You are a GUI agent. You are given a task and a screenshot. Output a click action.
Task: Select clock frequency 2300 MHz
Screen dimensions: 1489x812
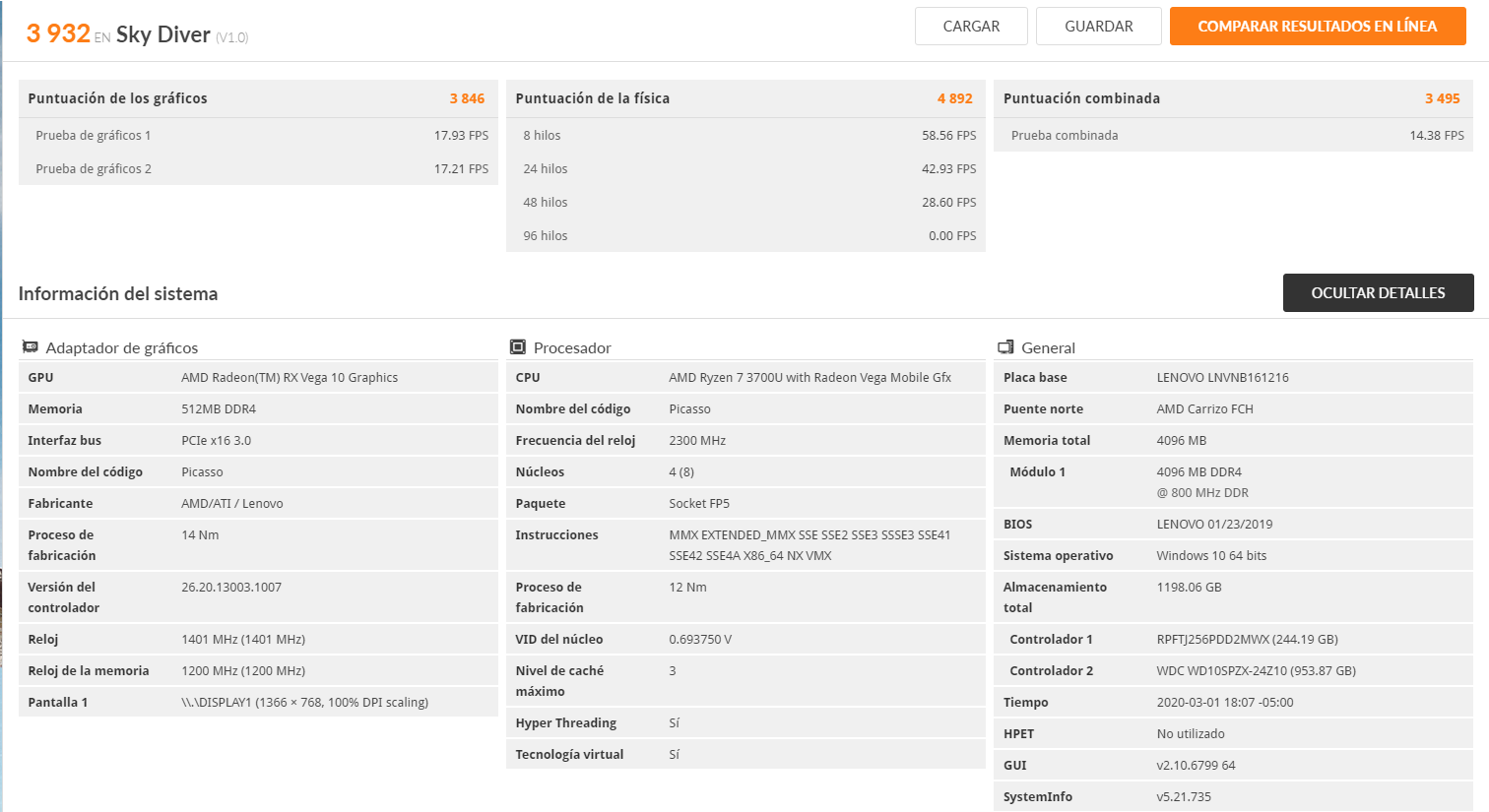coord(697,441)
